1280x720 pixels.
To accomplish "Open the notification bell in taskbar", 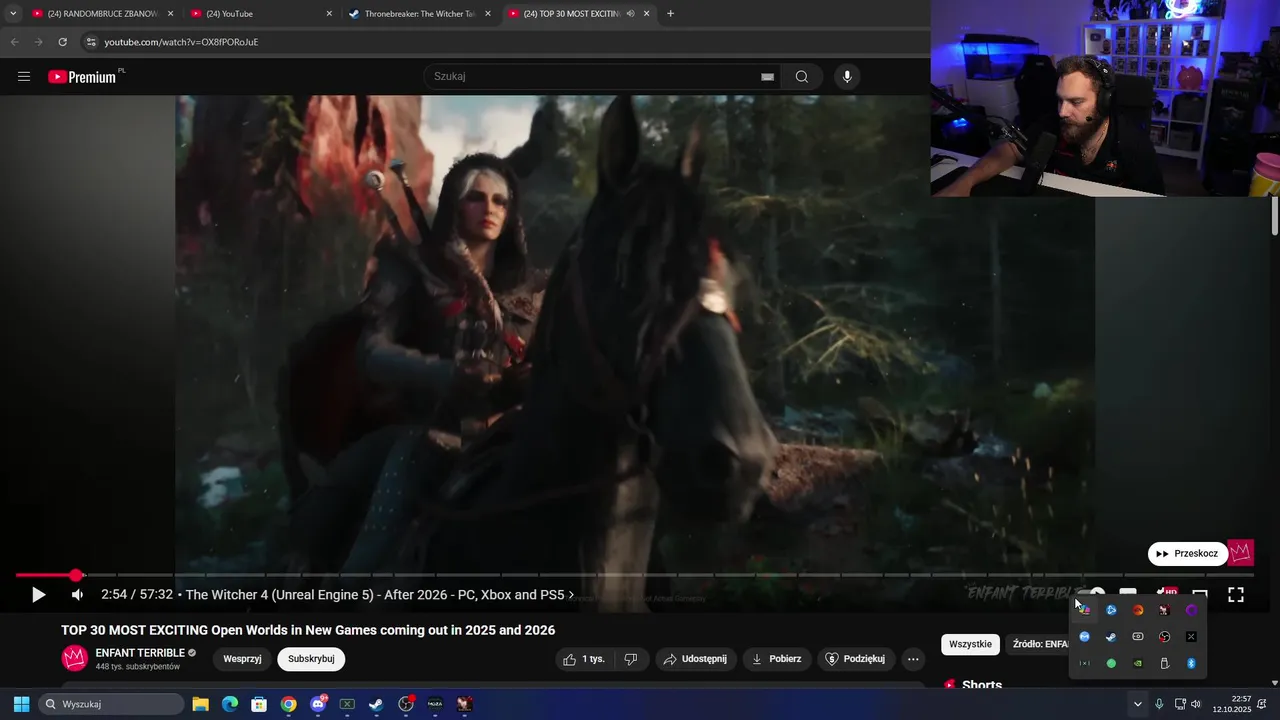I will 1261,704.
